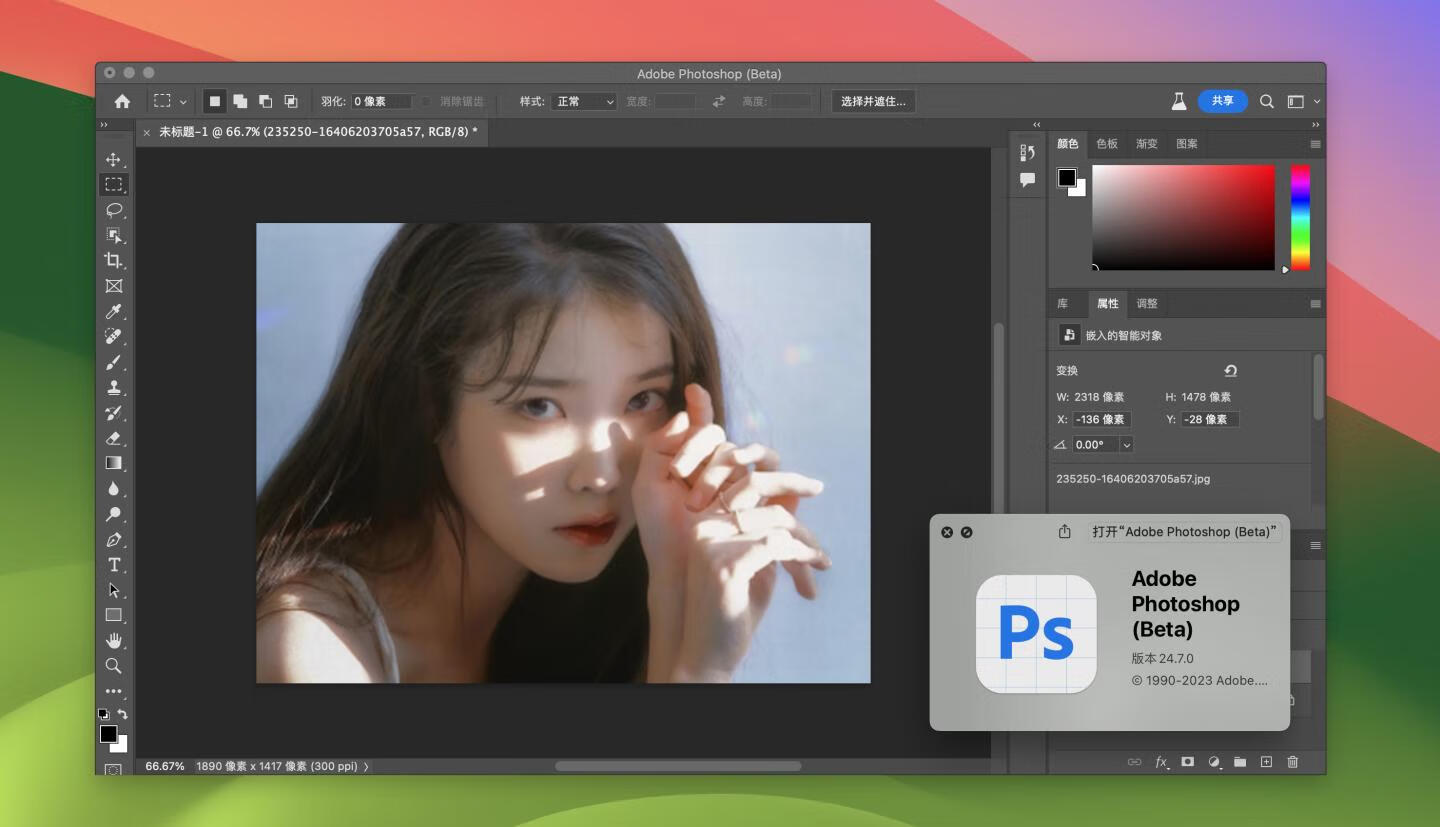Open the Style dropdown set to 正常
Screen dimensions: 1440x827
tap(584, 101)
